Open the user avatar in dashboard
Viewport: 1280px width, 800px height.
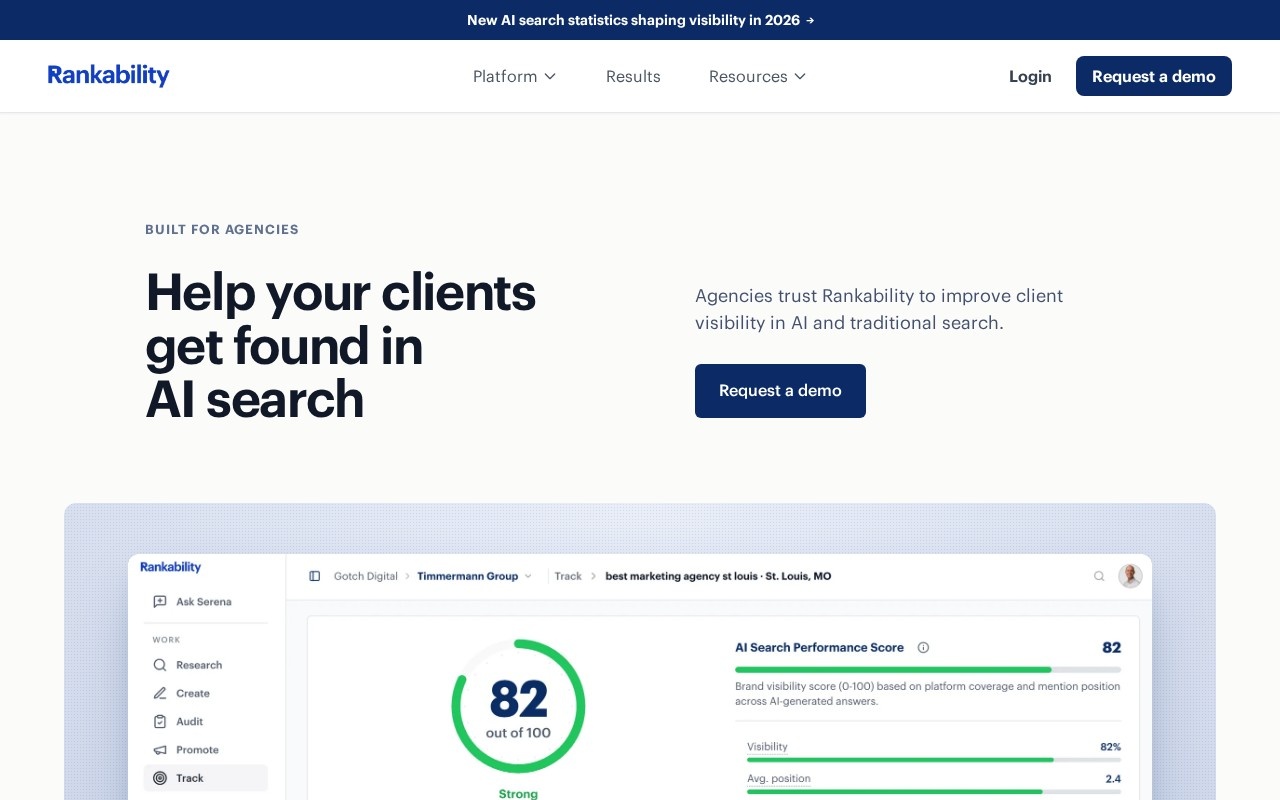click(1130, 576)
